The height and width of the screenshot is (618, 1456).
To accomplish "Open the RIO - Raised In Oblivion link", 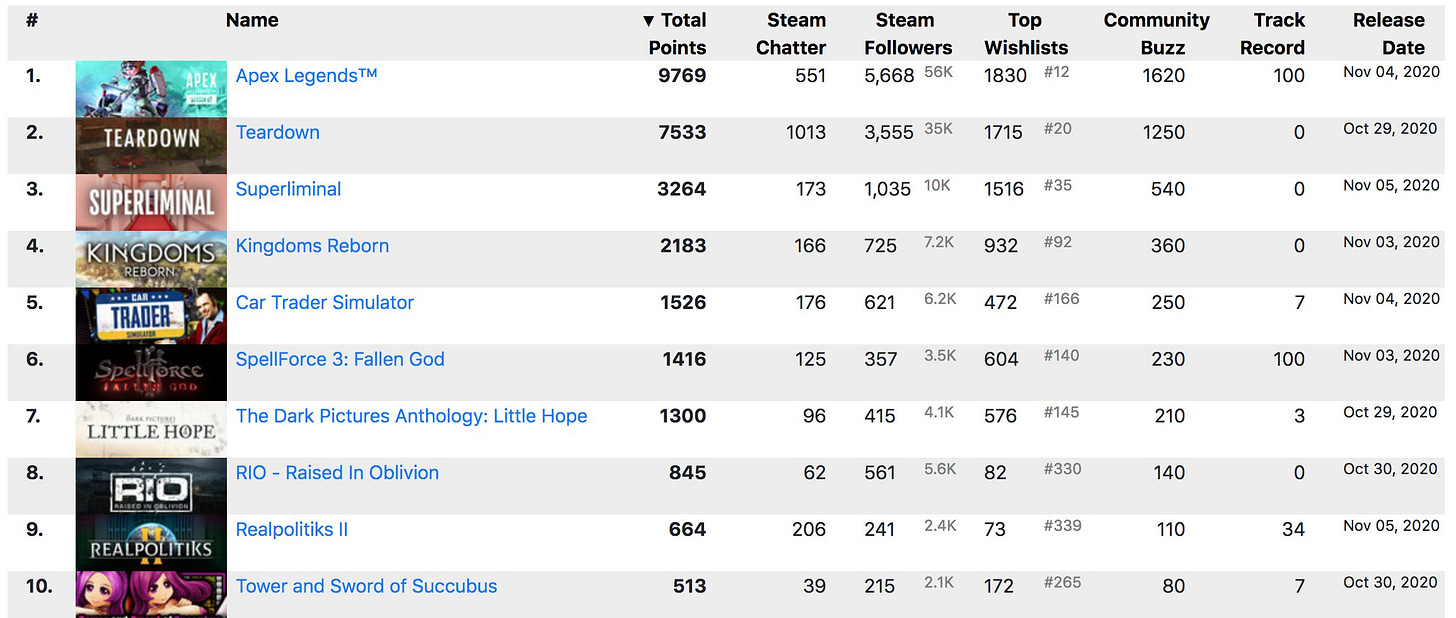I will click(337, 473).
